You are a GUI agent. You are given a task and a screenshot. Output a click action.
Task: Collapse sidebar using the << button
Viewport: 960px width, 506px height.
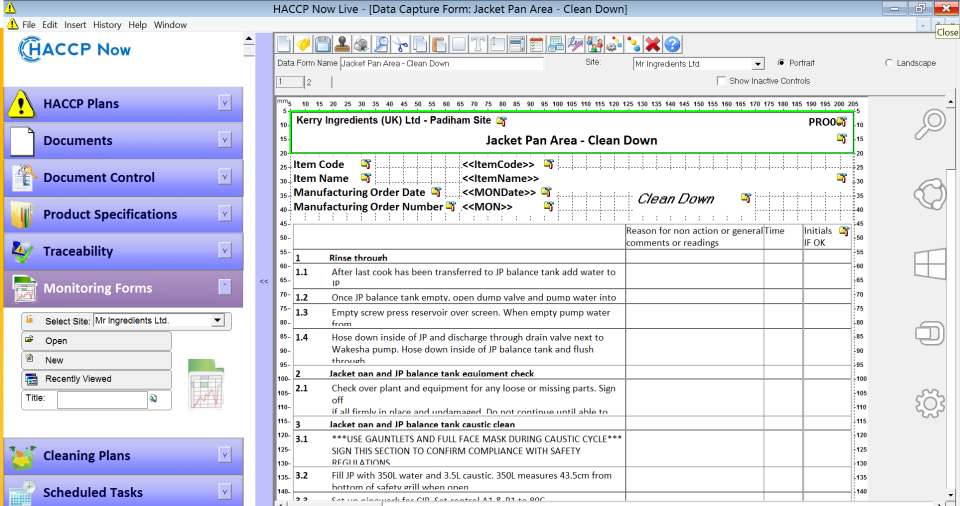pos(264,281)
